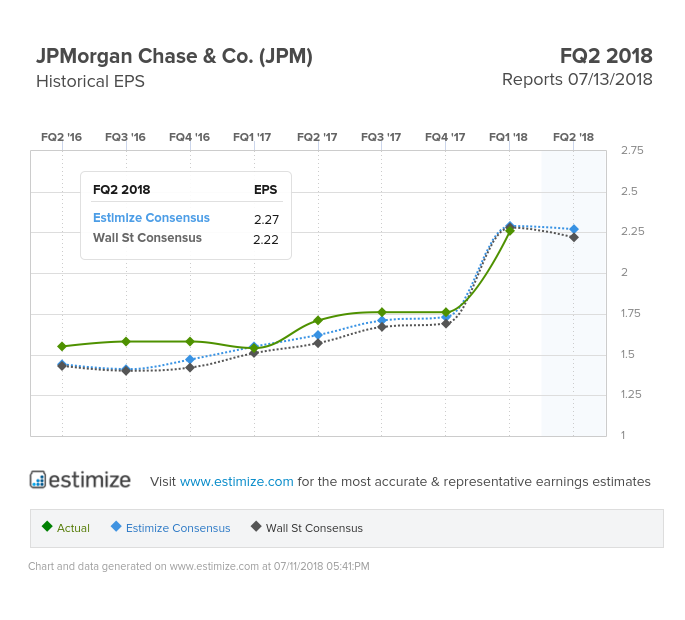Click the FQ3 '17 Wall St gray data point
This screenshot has width=685, height=620.
[382, 327]
